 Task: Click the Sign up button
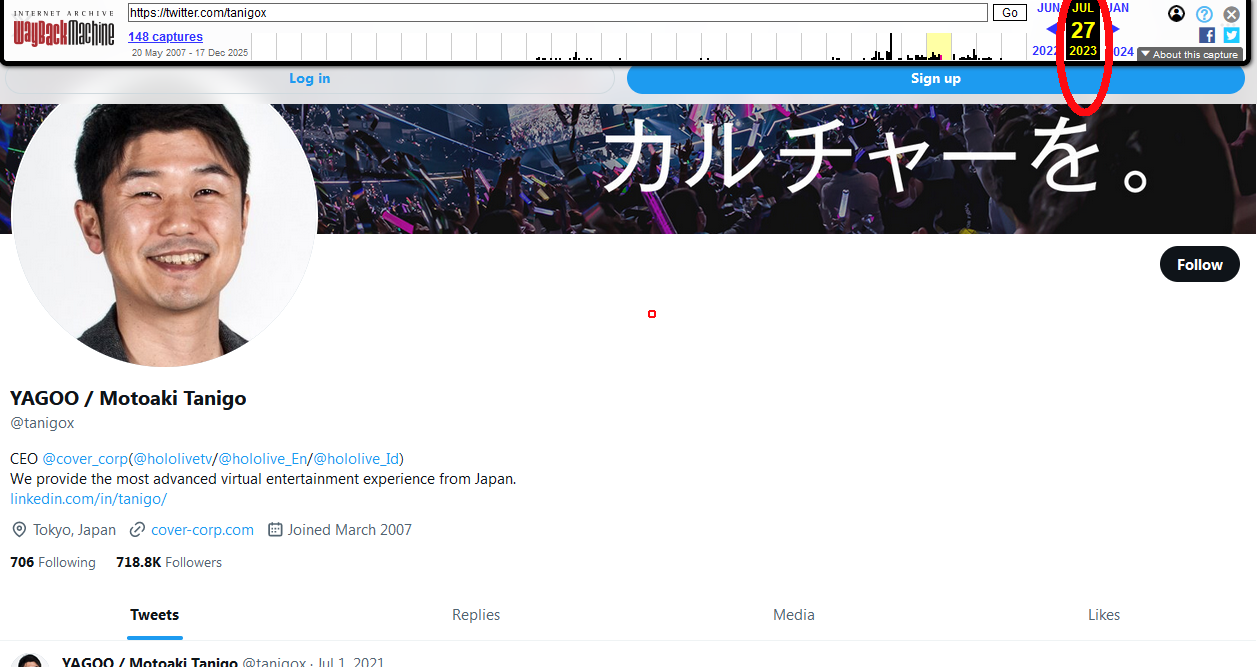click(x=936, y=79)
